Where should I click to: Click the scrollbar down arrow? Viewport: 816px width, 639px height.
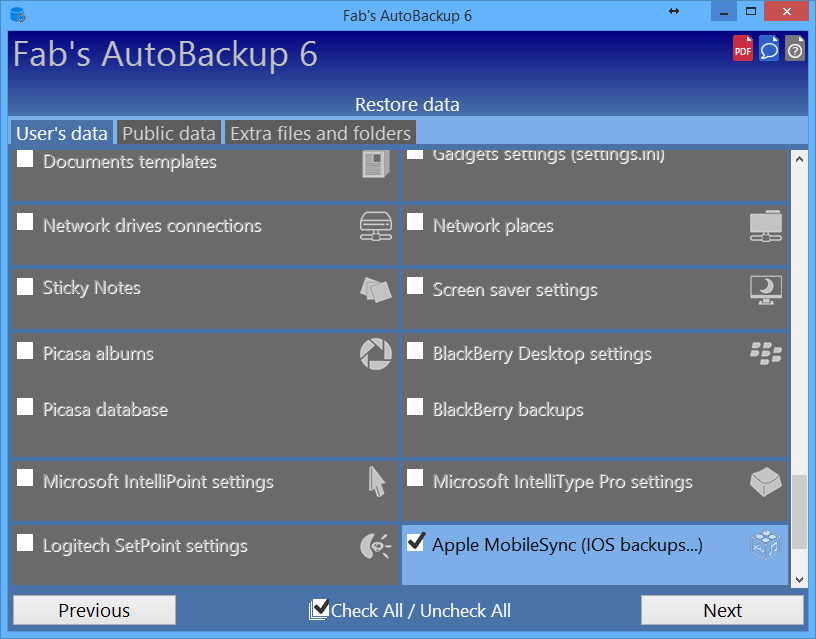click(x=799, y=579)
